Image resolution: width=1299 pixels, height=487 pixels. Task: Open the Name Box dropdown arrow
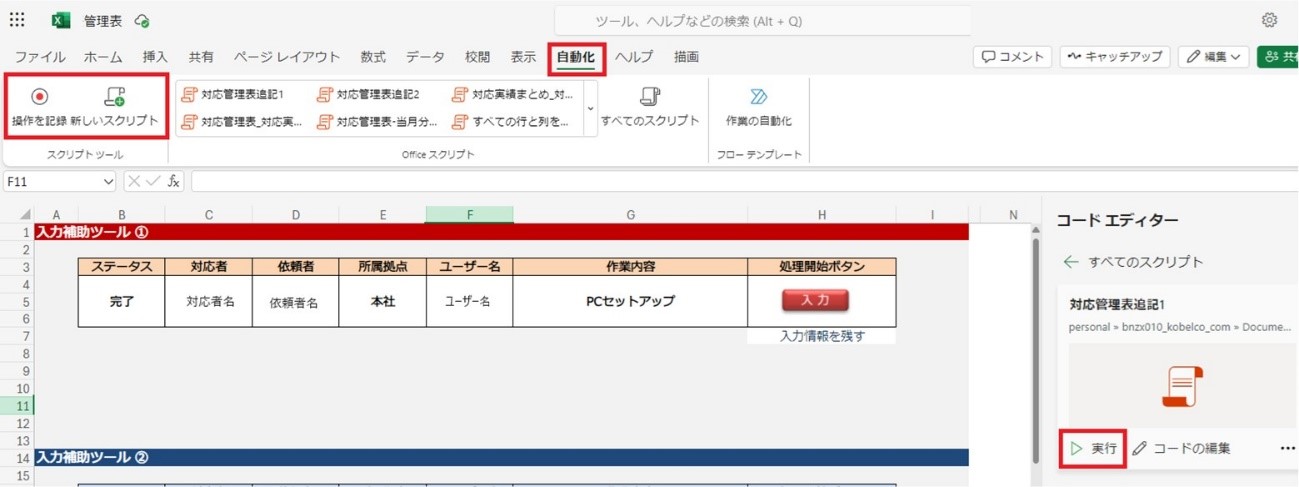click(108, 182)
